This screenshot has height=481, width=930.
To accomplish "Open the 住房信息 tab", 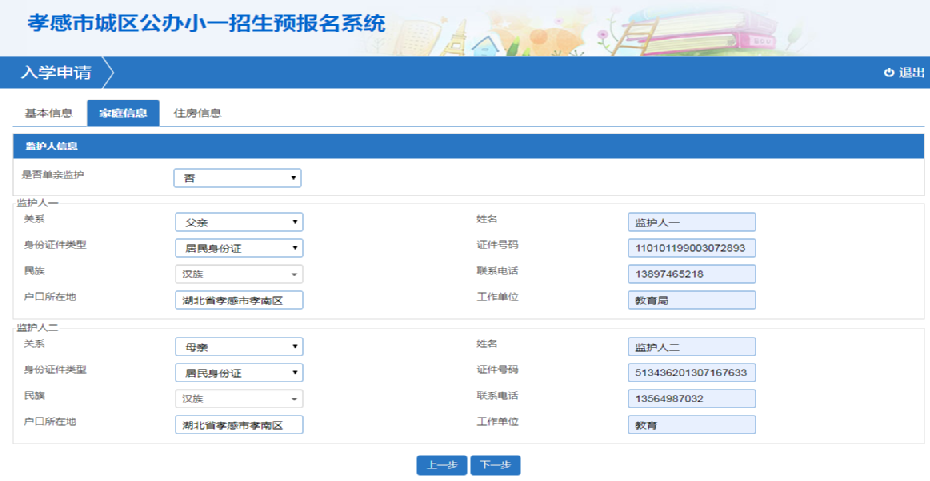I will (x=197, y=113).
